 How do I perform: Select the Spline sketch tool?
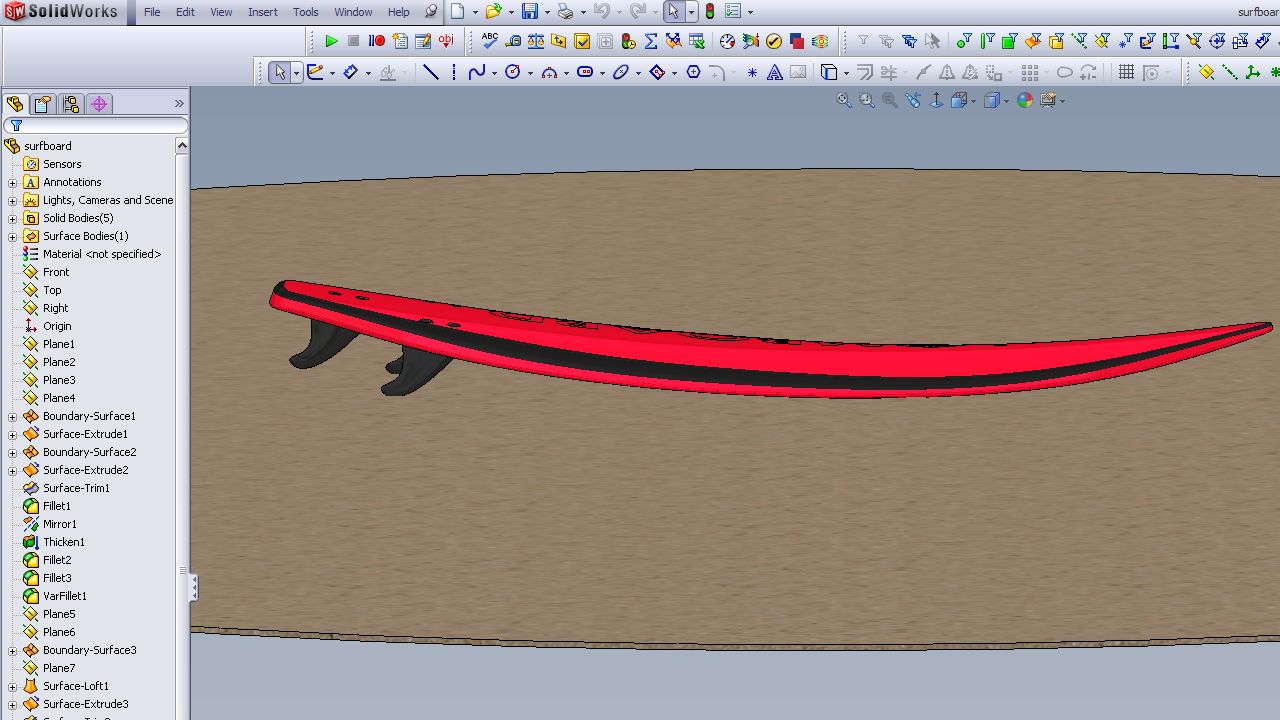(477, 72)
